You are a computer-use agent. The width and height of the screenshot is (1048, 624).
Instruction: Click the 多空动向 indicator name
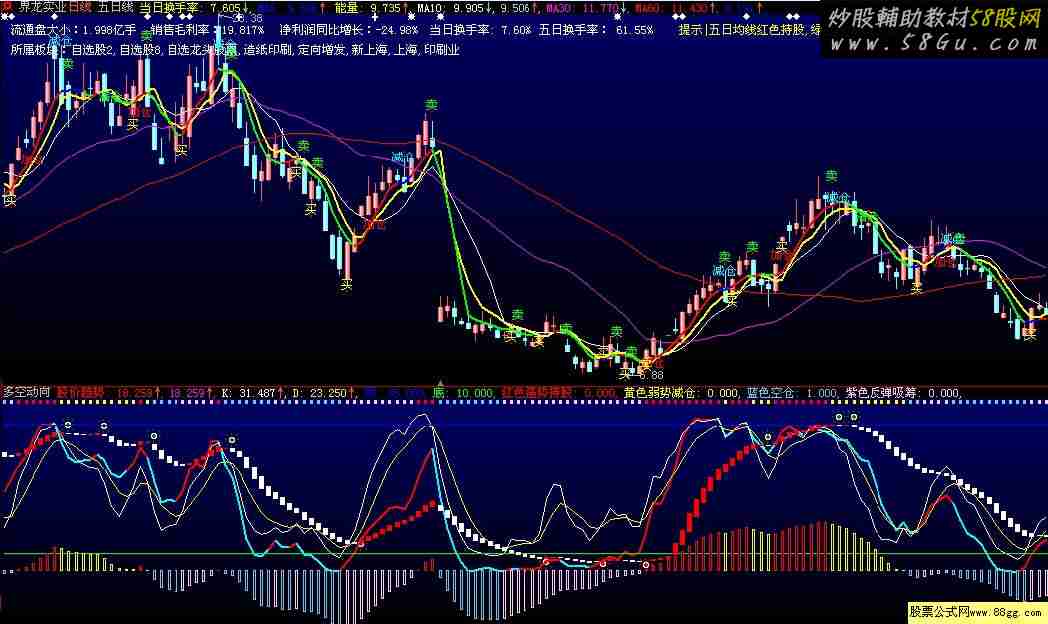(24, 393)
